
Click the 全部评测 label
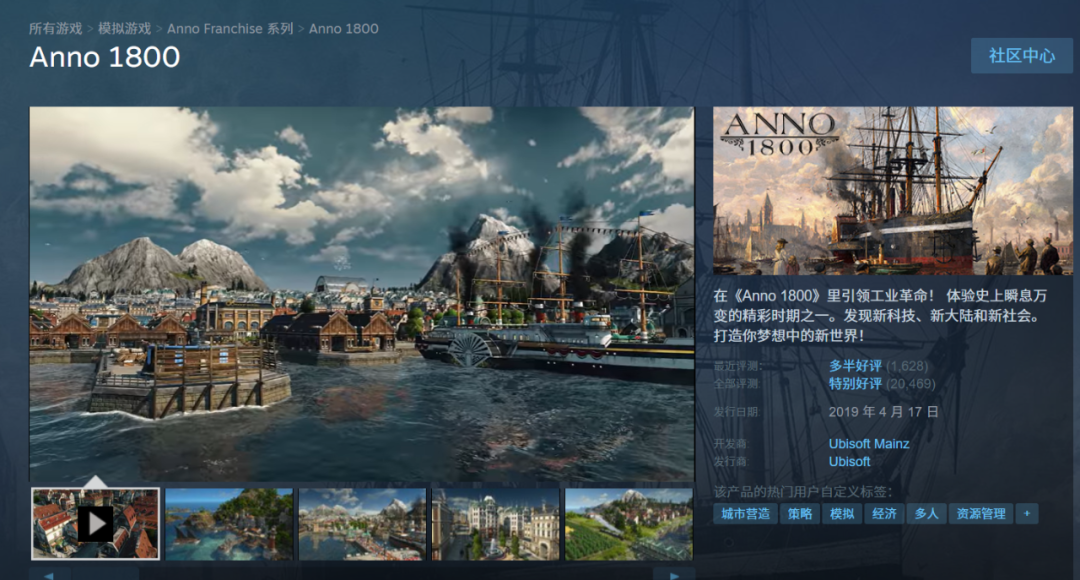[736, 384]
